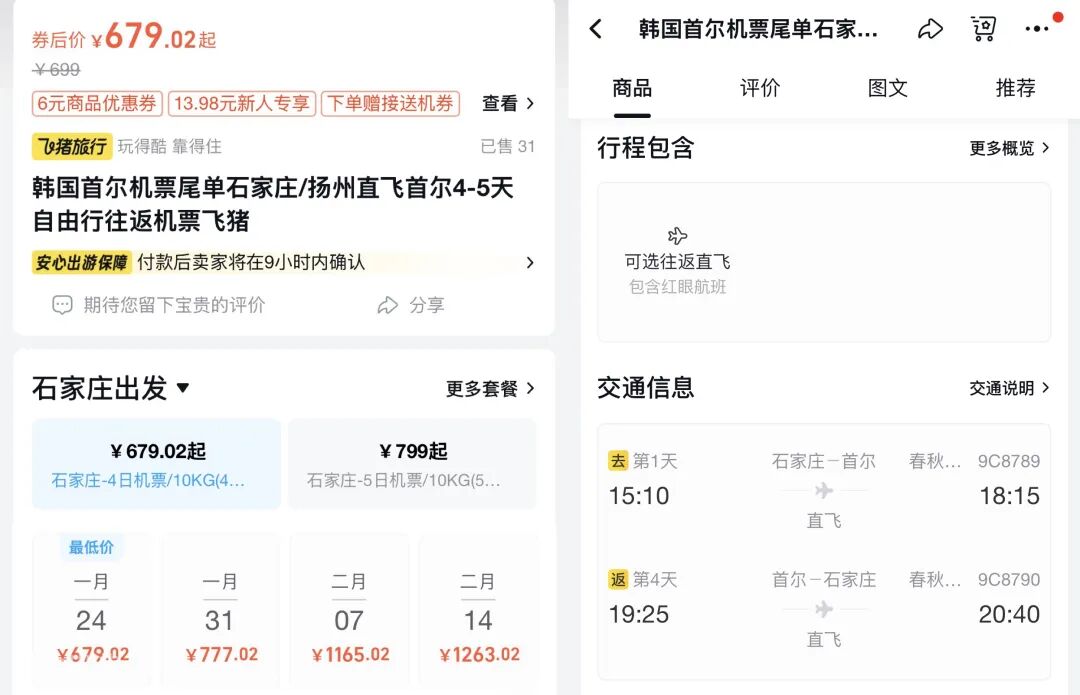Tap the three-dot more options icon

tap(1036, 29)
